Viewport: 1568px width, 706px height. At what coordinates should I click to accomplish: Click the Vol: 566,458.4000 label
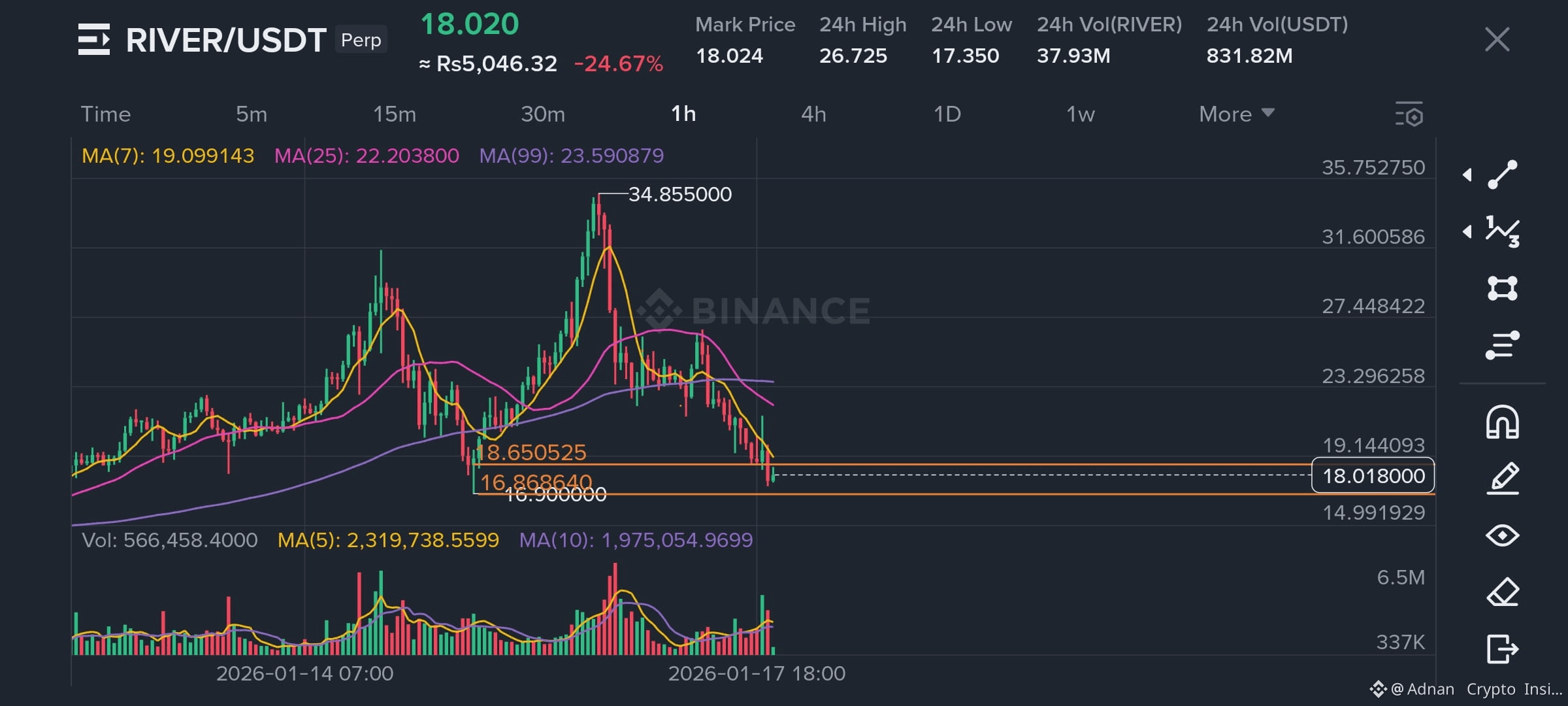(170, 540)
